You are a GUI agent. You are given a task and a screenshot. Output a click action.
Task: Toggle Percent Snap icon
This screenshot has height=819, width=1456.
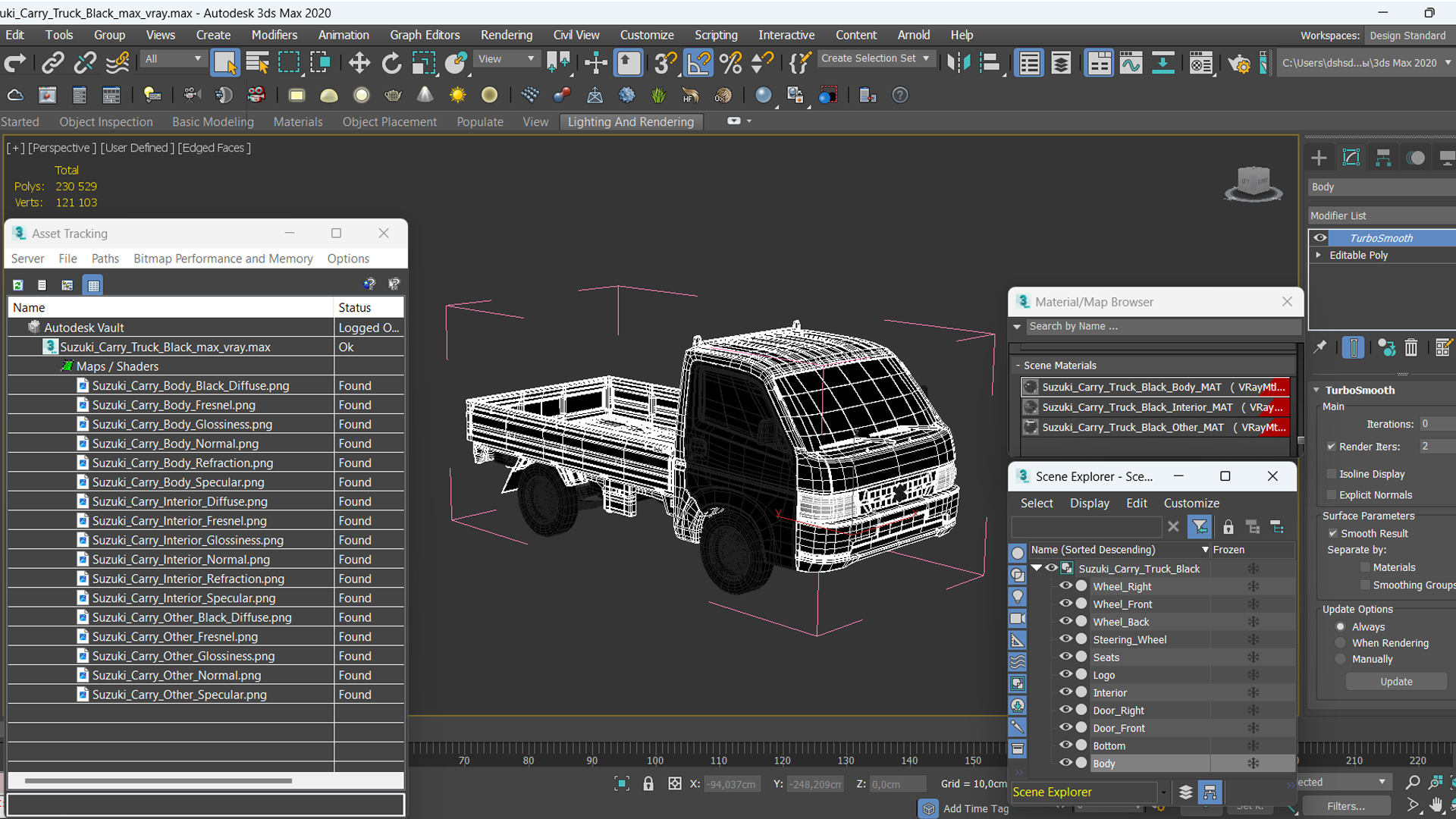point(730,63)
